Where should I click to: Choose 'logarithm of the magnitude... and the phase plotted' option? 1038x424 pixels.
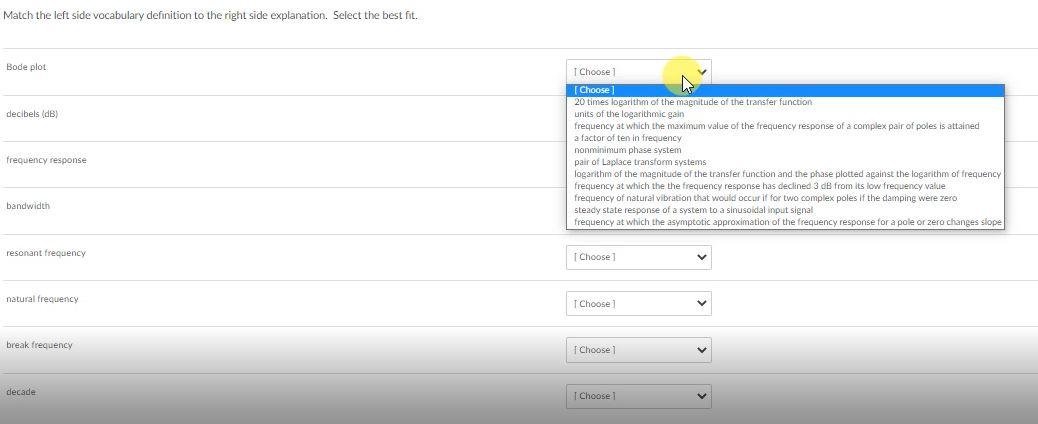pos(785,174)
